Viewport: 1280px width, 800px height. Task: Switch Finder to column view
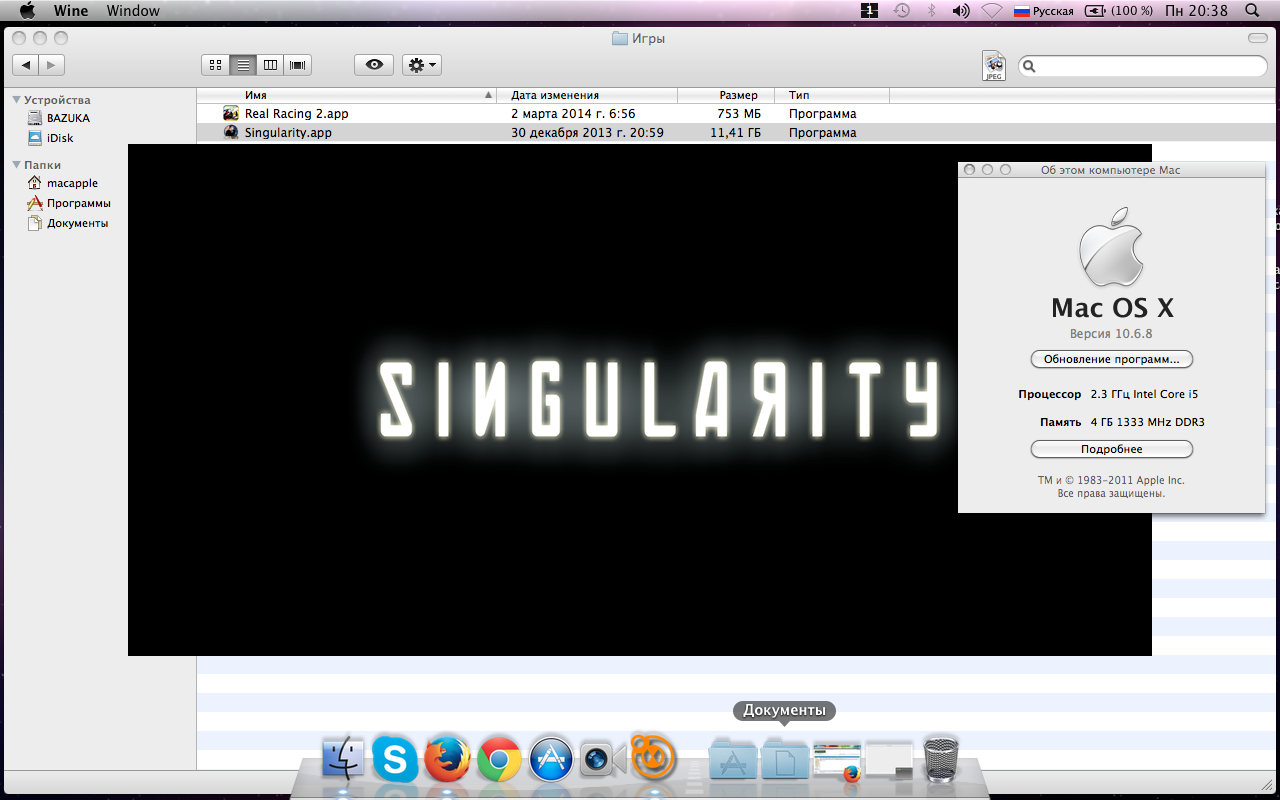pyautogui.click(x=270, y=65)
